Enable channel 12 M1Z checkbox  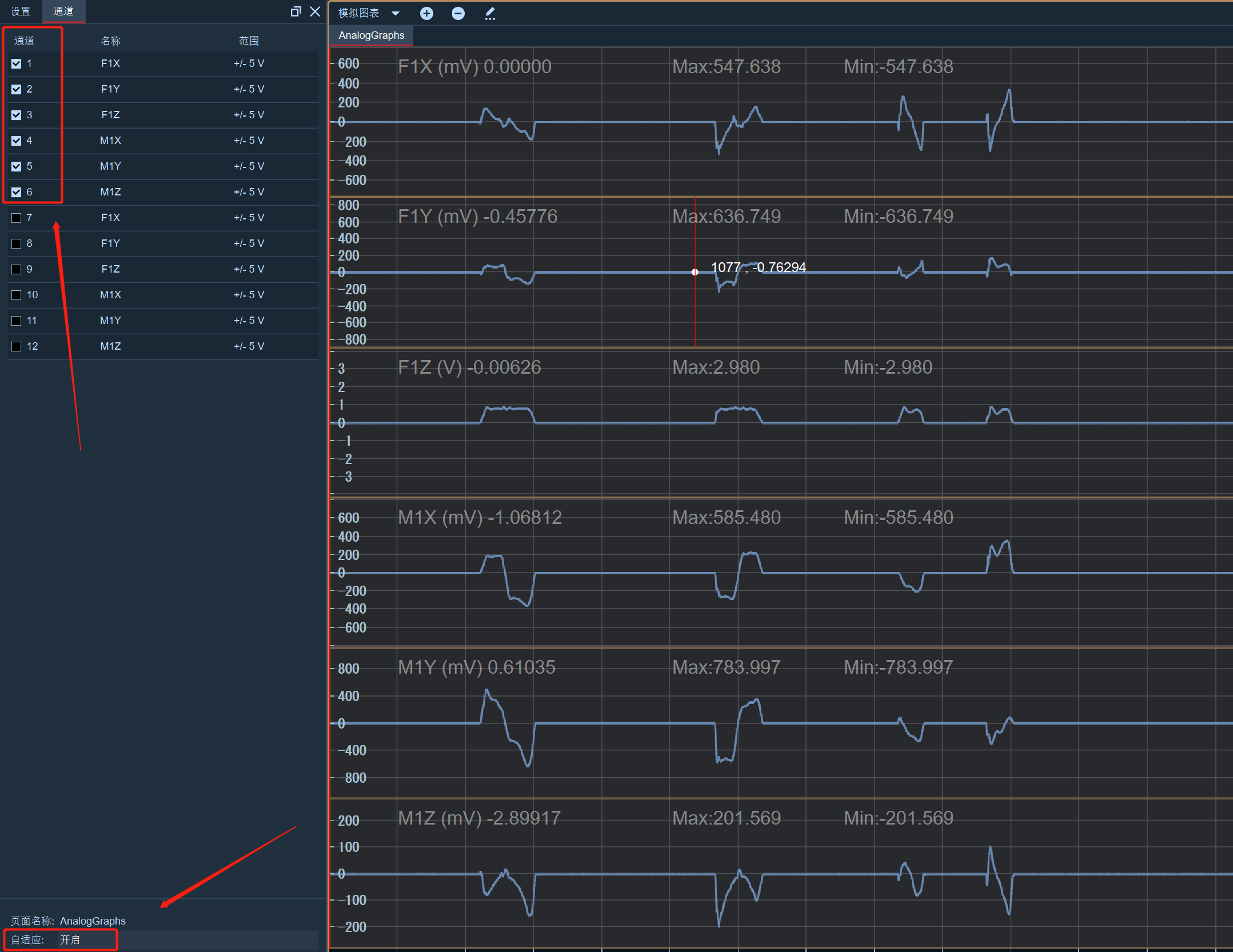pos(17,346)
